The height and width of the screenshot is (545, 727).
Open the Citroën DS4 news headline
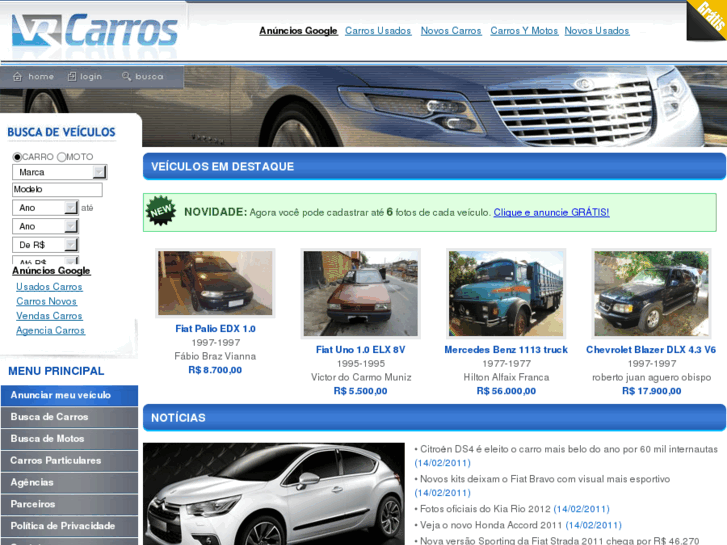pyautogui.click(x=568, y=449)
